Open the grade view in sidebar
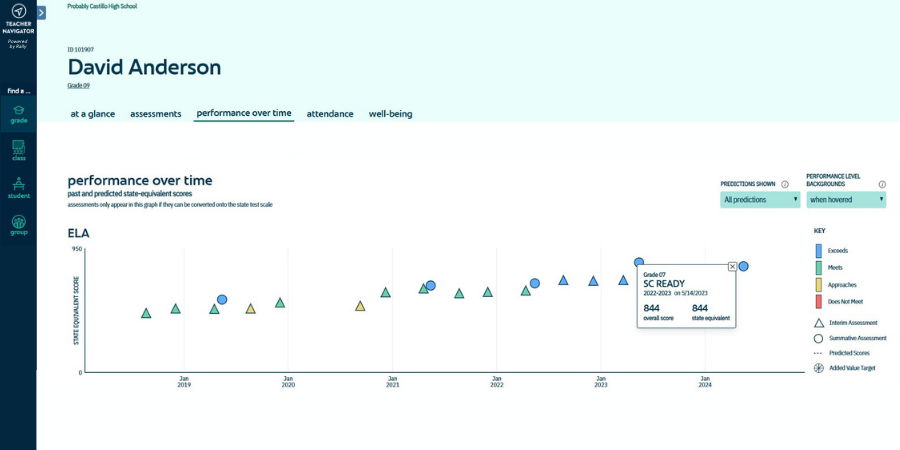900x450 pixels. 18,113
